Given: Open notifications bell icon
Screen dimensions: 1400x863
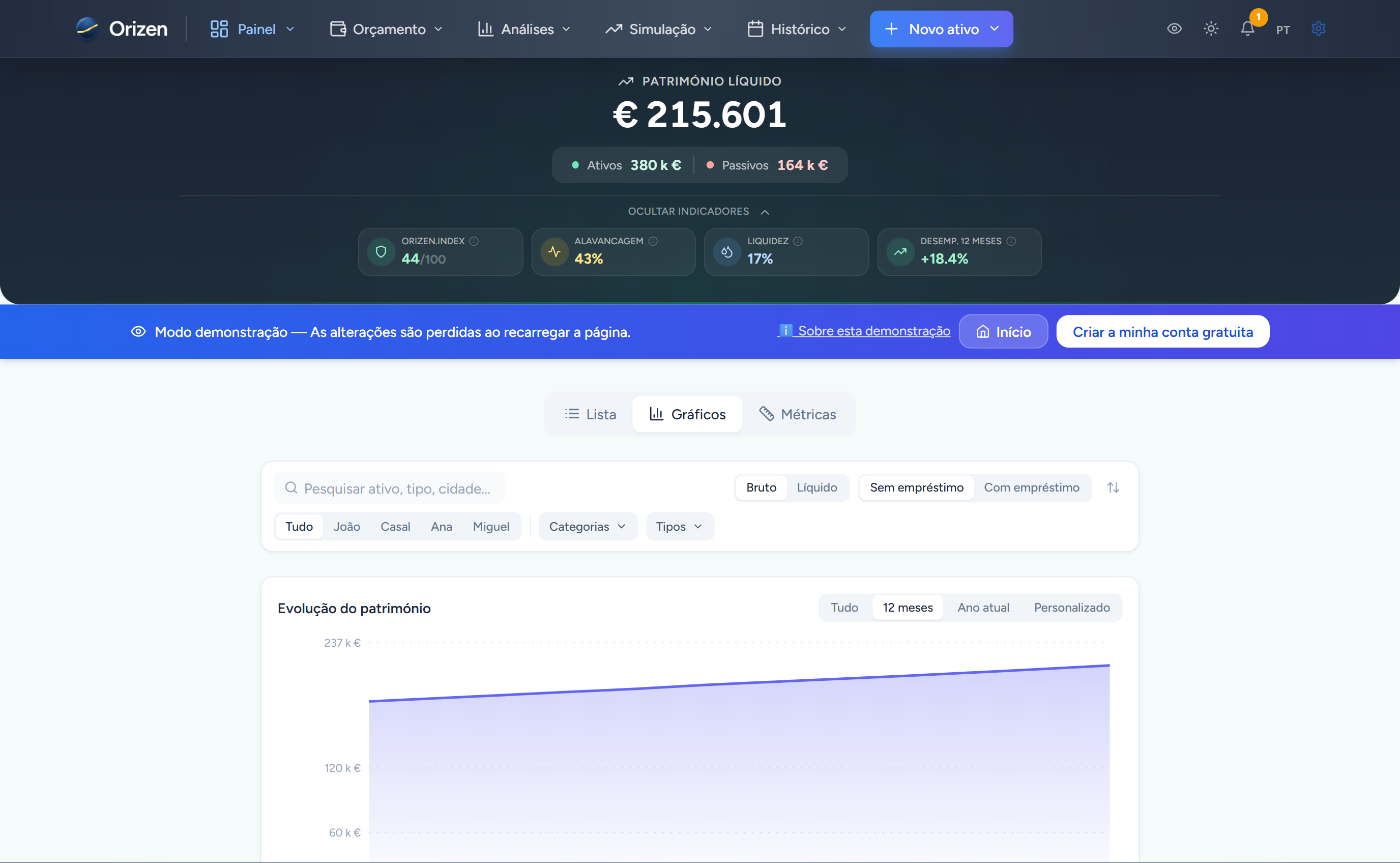Looking at the screenshot, I should point(1247,28).
